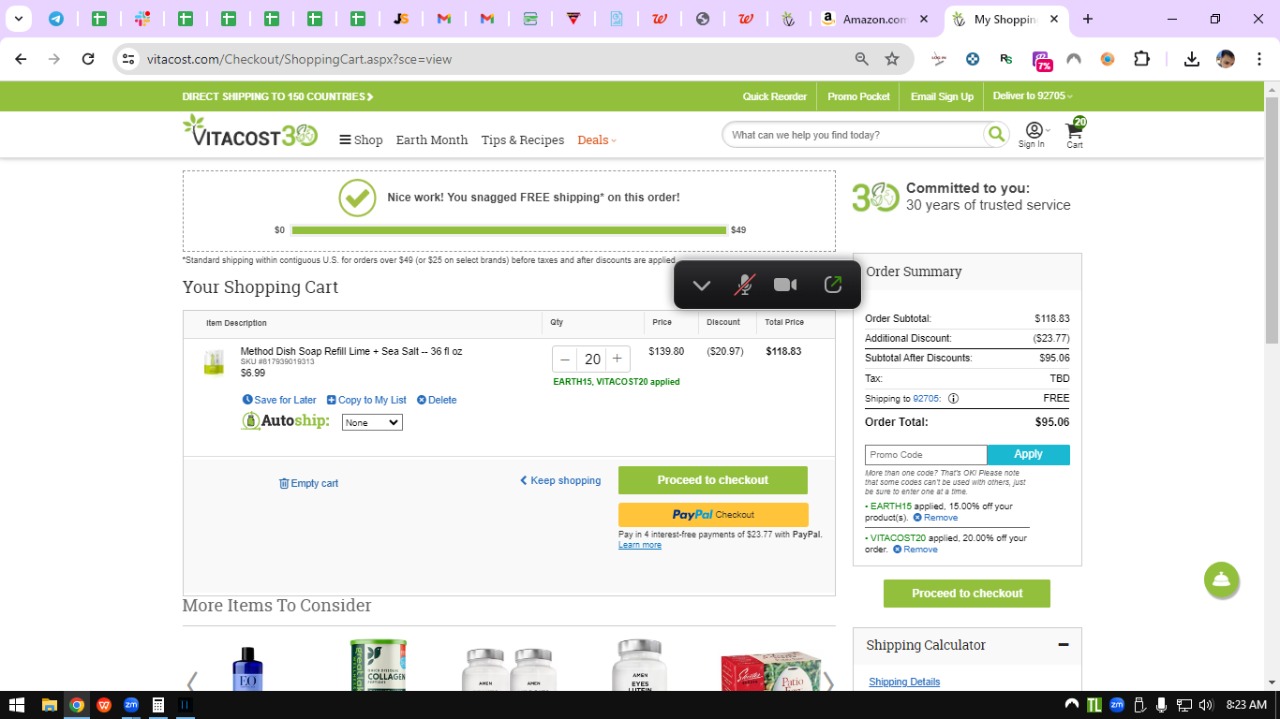
Task: Open the tab search dropdown arrow
Action: [x=18, y=19]
